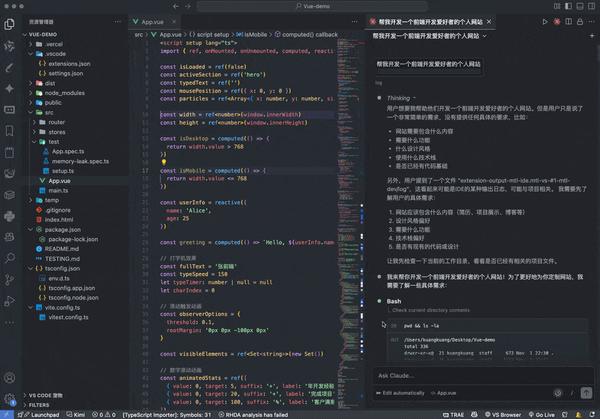Go forward with navigation arrow in title bar
Screen dimensions: 600x419
[188, 6]
